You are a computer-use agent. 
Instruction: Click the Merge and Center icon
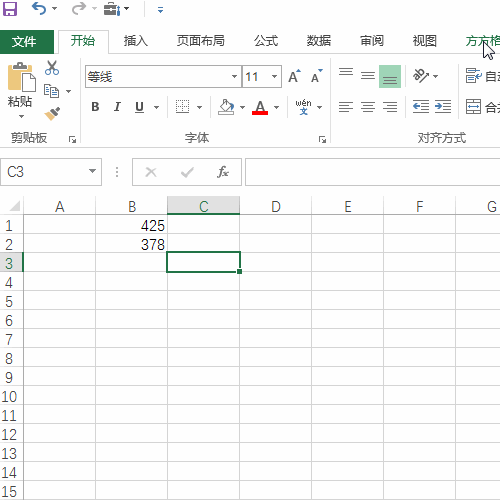[474, 107]
